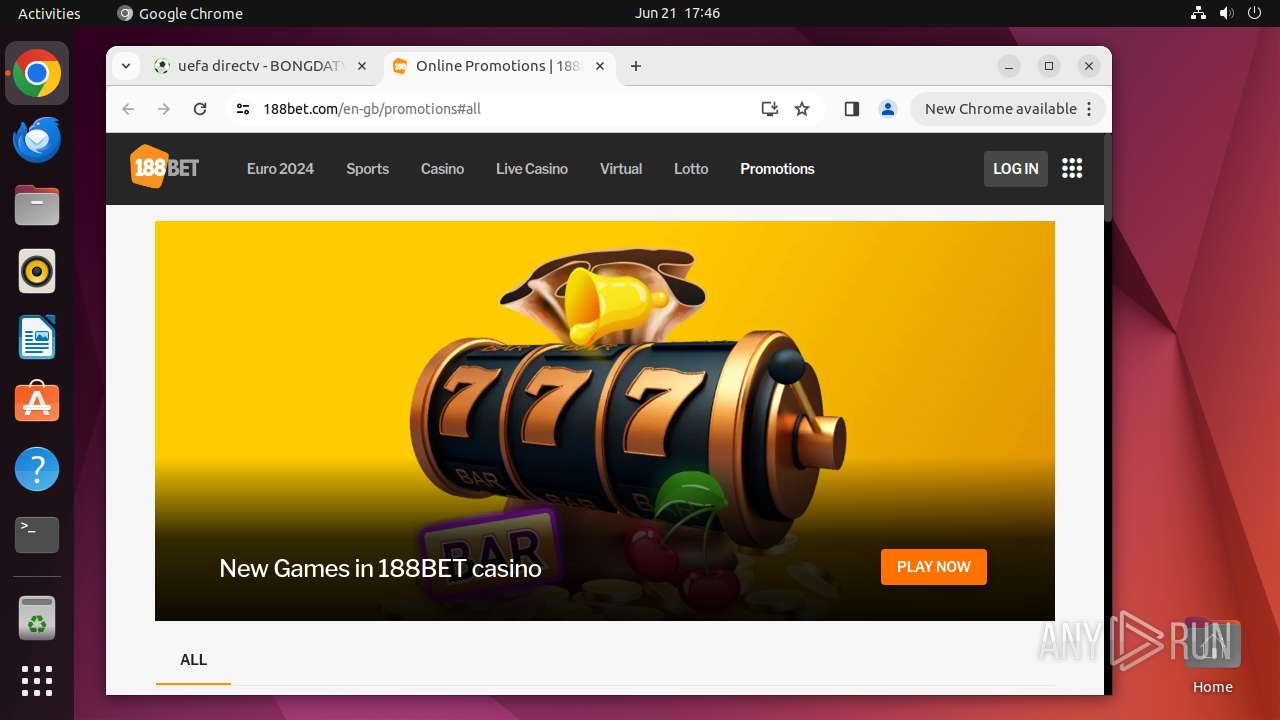Open a new tab with plus button

click(636, 66)
